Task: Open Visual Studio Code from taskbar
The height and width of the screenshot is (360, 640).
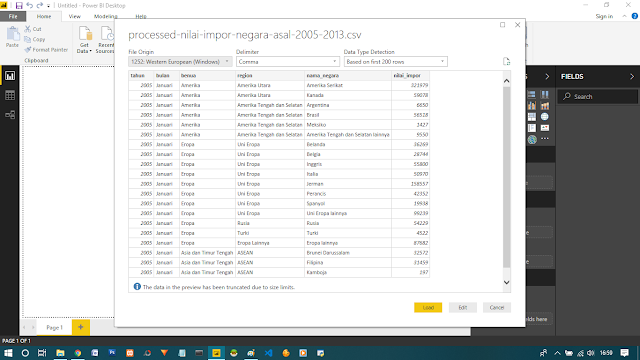Action: pyautogui.click(x=268, y=353)
